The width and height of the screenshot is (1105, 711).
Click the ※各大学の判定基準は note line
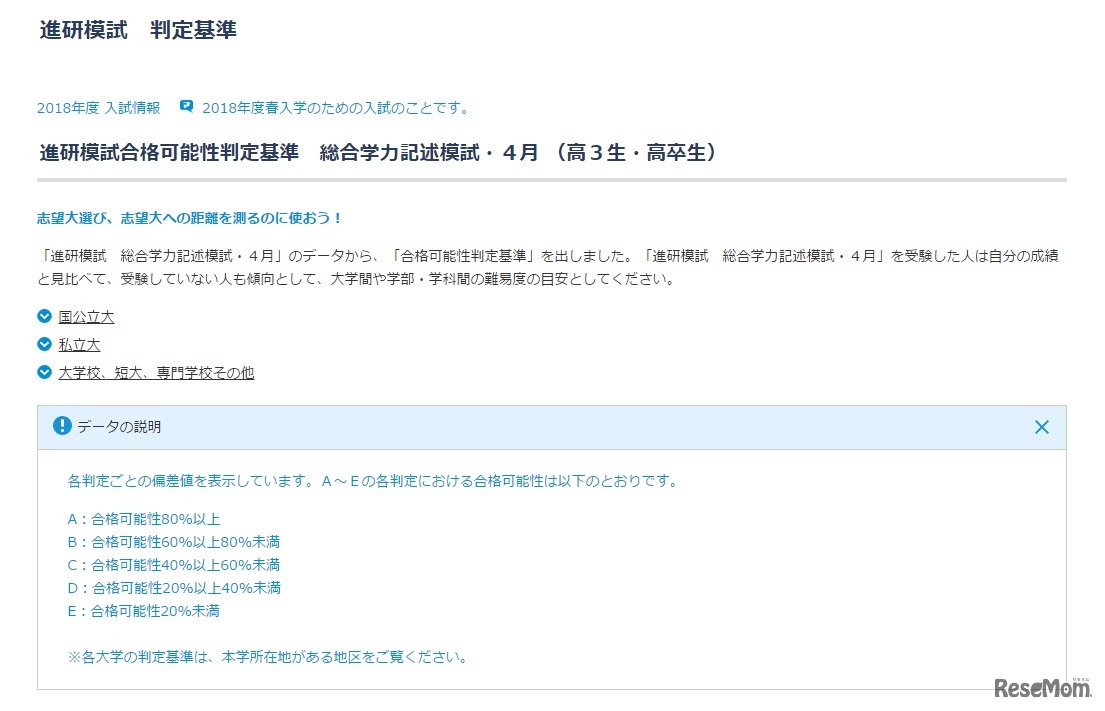[268, 657]
